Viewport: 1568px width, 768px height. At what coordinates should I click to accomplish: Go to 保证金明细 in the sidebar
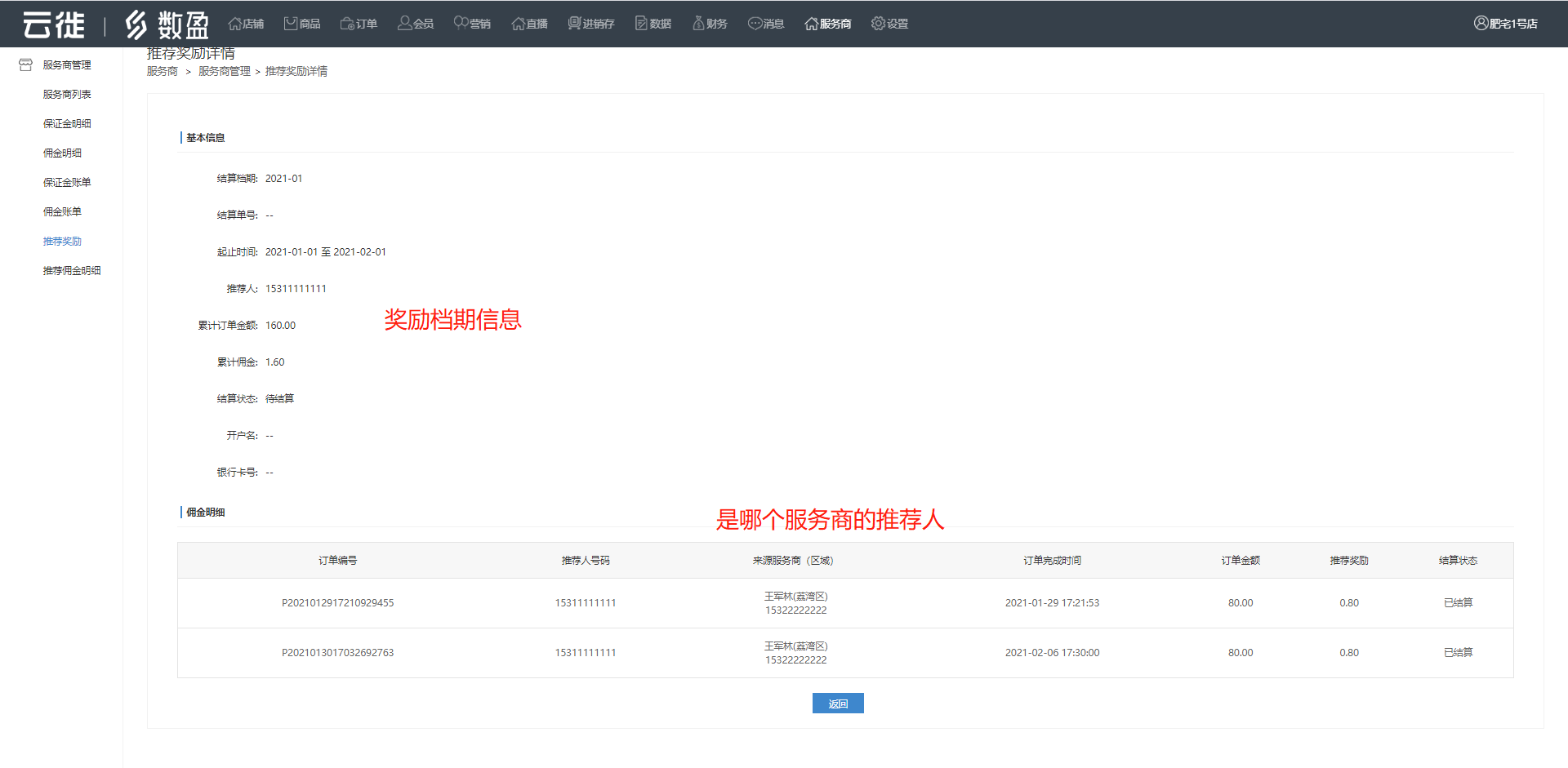pyautogui.click(x=67, y=123)
